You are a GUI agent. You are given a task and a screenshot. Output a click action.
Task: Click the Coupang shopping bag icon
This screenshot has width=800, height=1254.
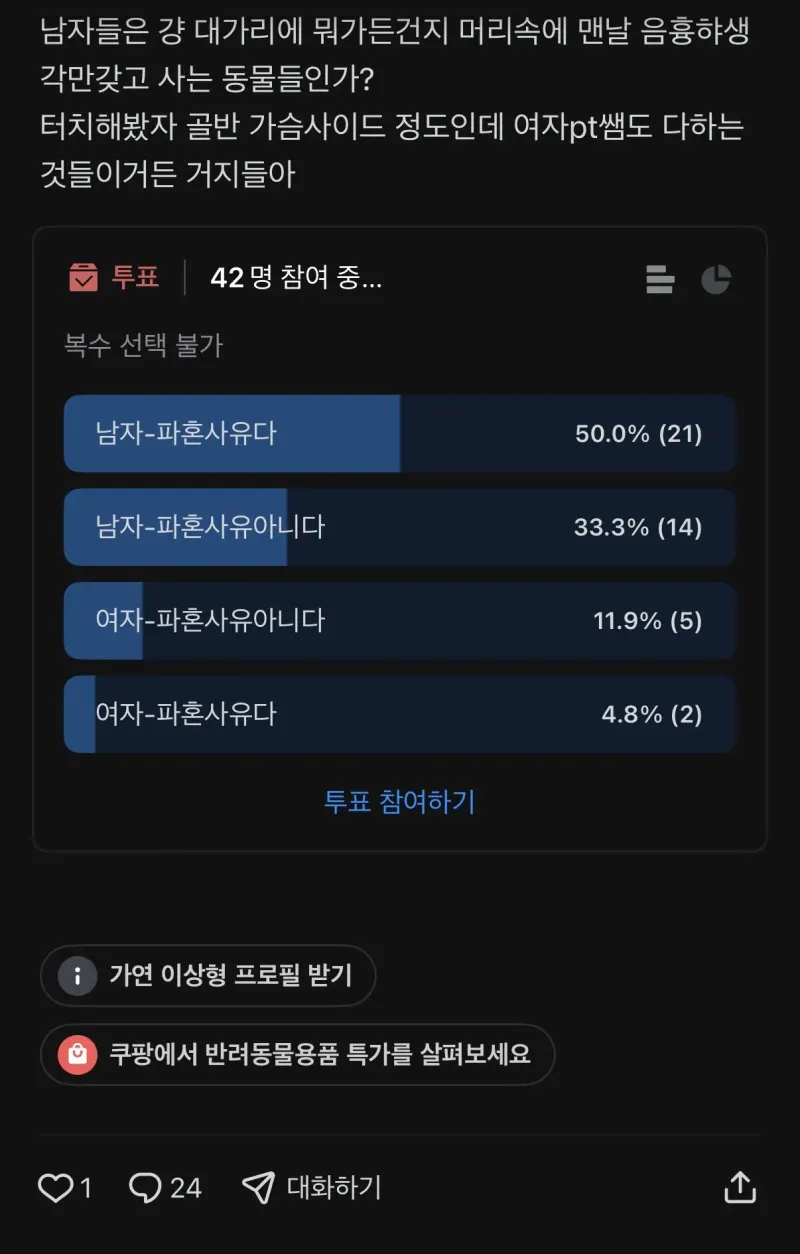click(x=77, y=1054)
